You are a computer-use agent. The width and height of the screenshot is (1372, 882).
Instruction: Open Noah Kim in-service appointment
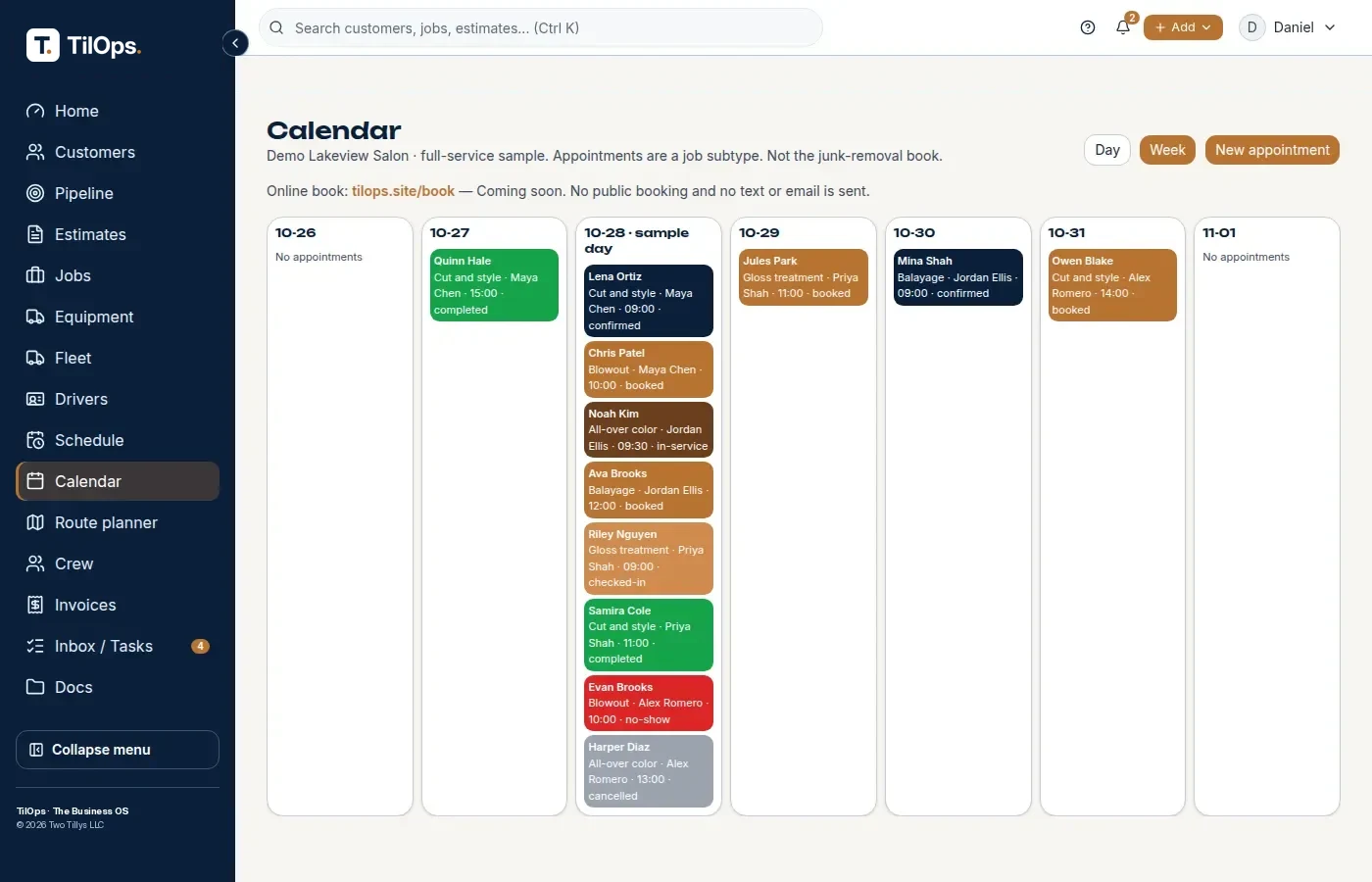[x=649, y=429]
